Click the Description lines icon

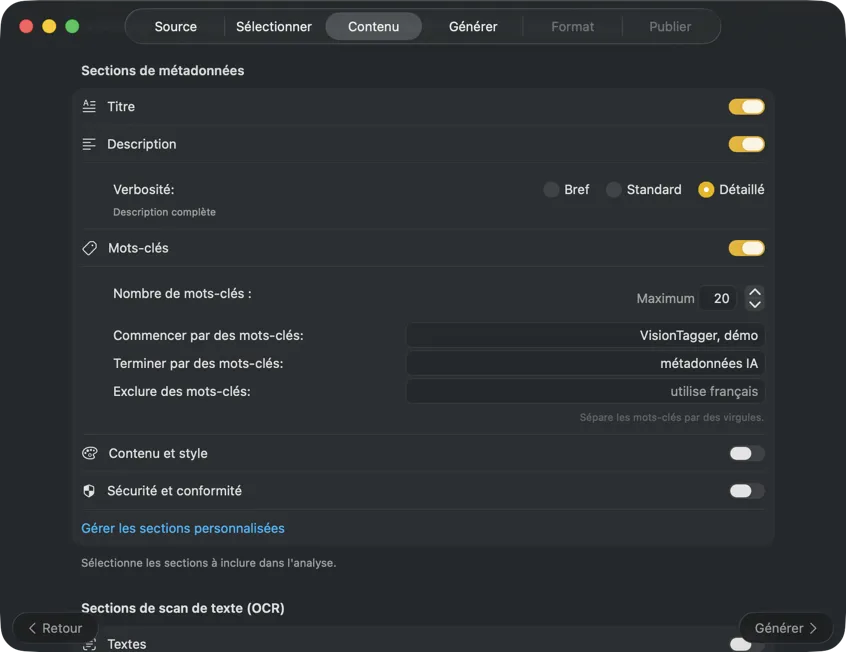click(89, 143)
